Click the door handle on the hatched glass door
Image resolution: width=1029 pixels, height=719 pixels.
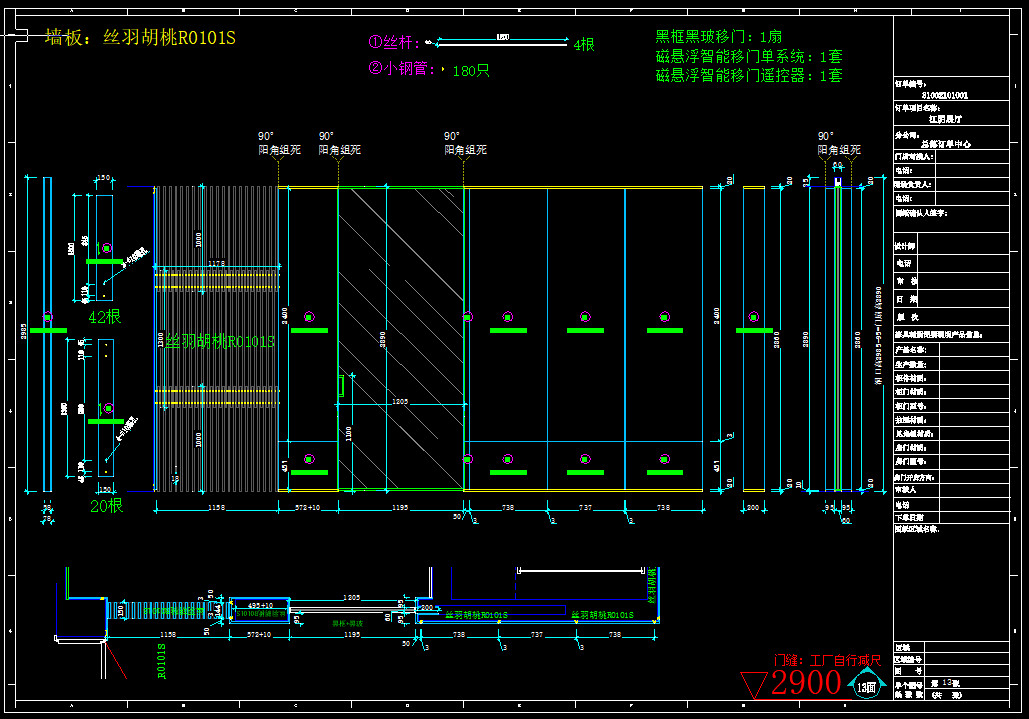[x=342, y=384]
